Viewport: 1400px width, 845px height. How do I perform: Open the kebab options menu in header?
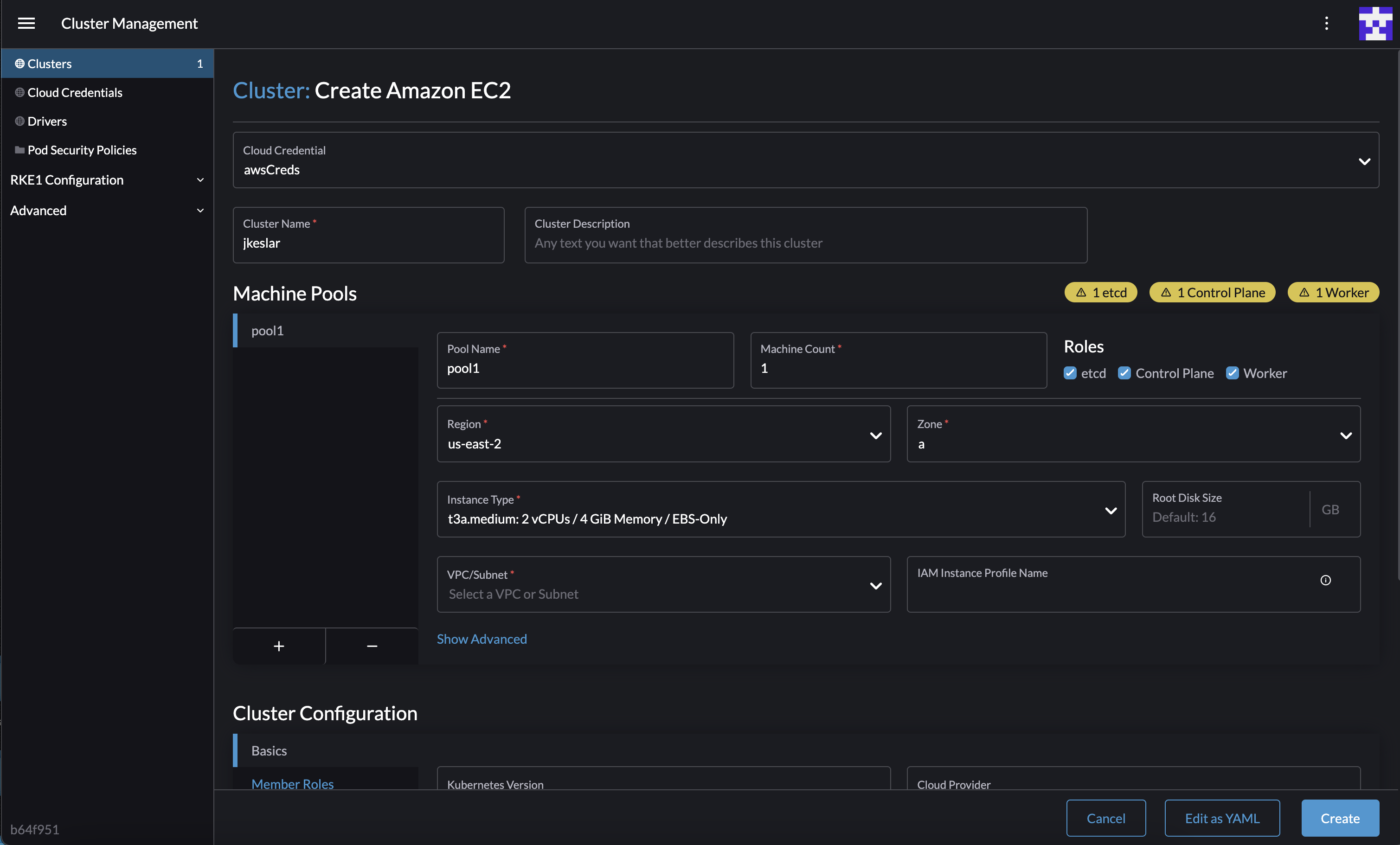1326,23
